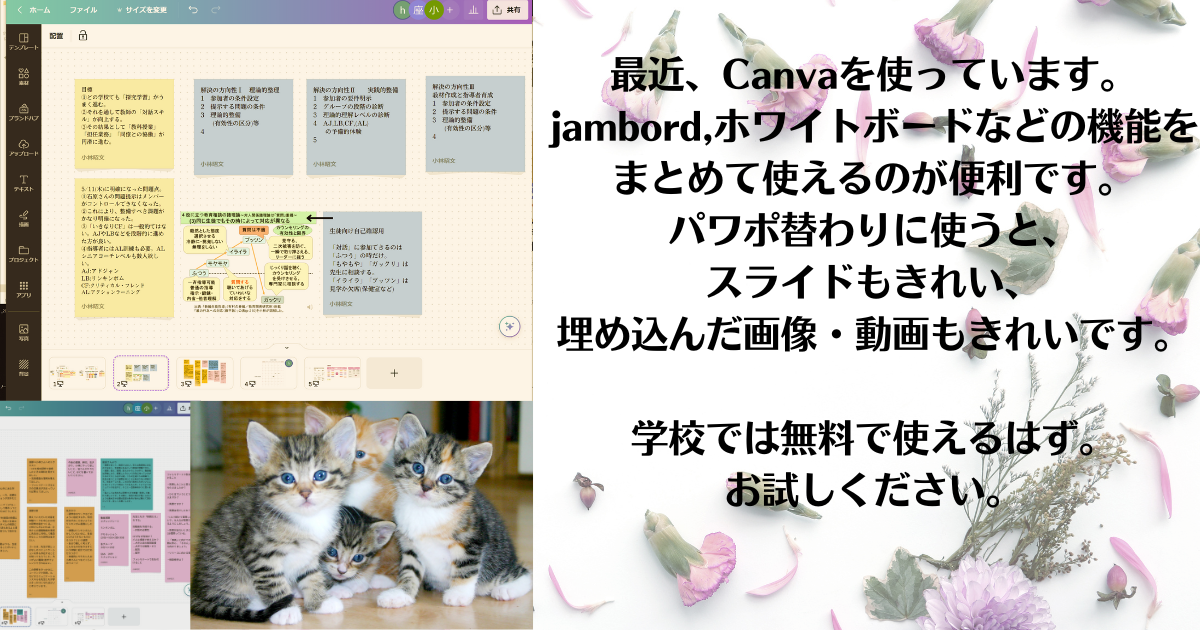Add a new page in top Canva editor
This screenshot has height=630, width=1200.
(x=394, y=372)
